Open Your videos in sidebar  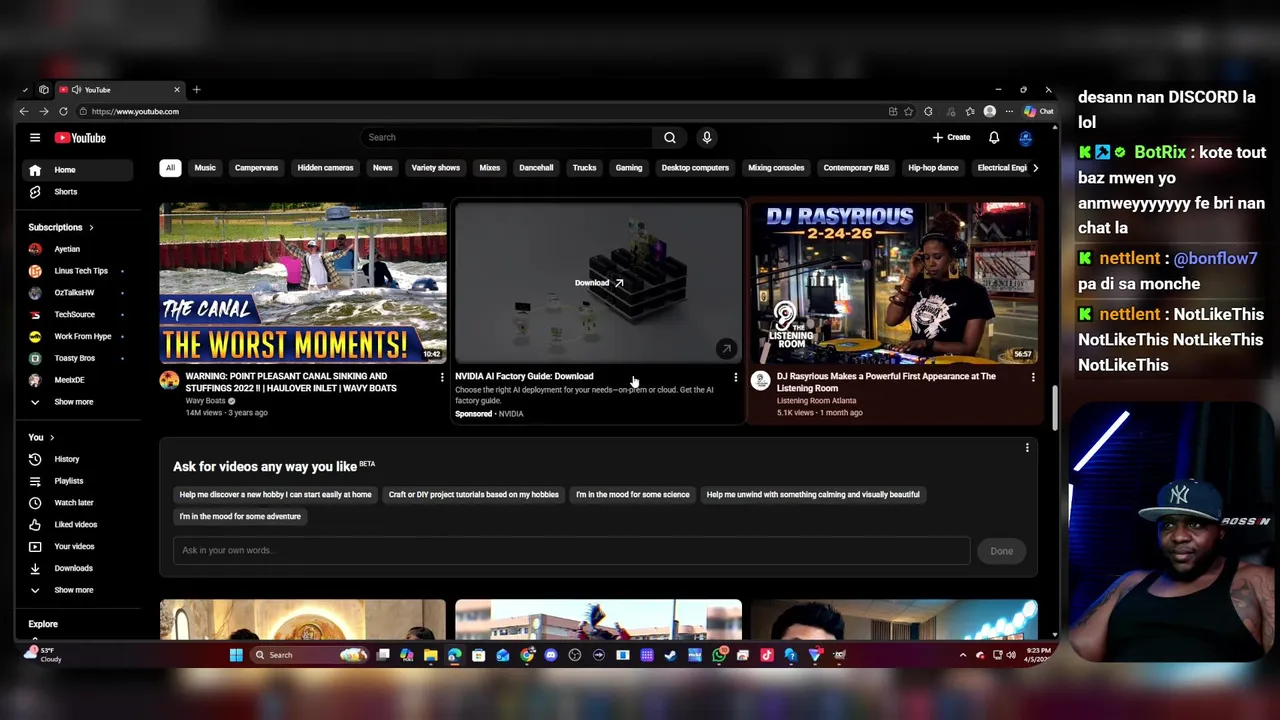coord(76,547)
